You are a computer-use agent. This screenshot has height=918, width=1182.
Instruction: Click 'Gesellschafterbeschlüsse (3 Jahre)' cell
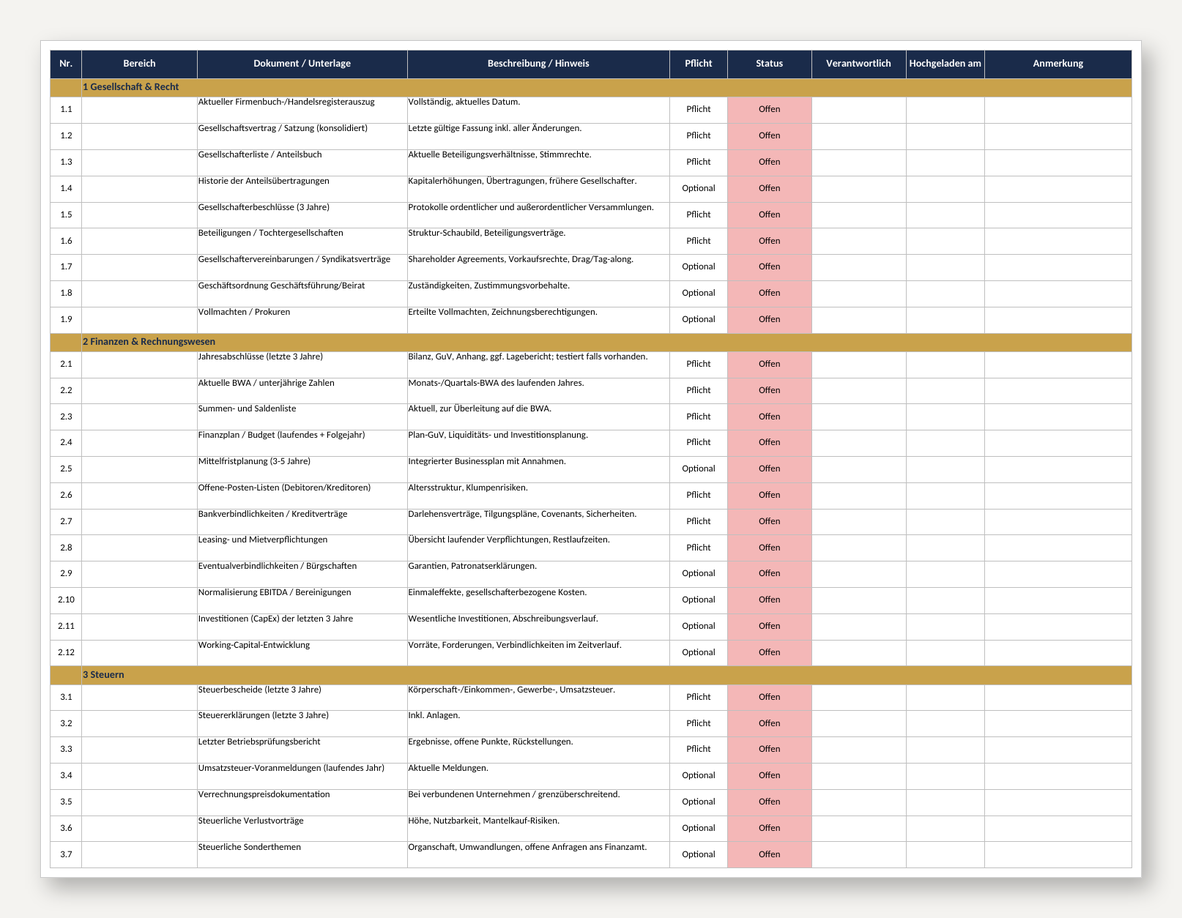[302, 216]
